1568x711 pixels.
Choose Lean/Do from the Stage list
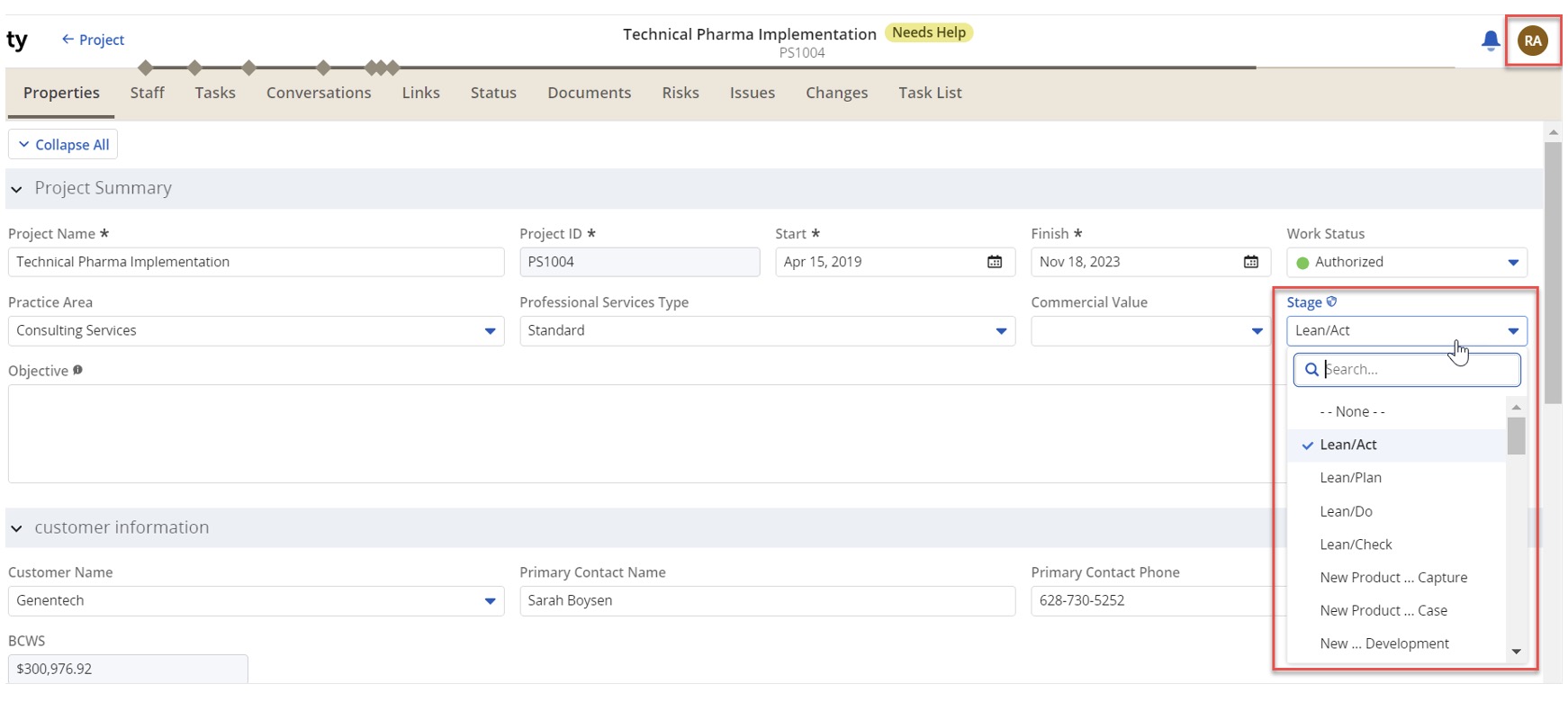[1396, 511]
